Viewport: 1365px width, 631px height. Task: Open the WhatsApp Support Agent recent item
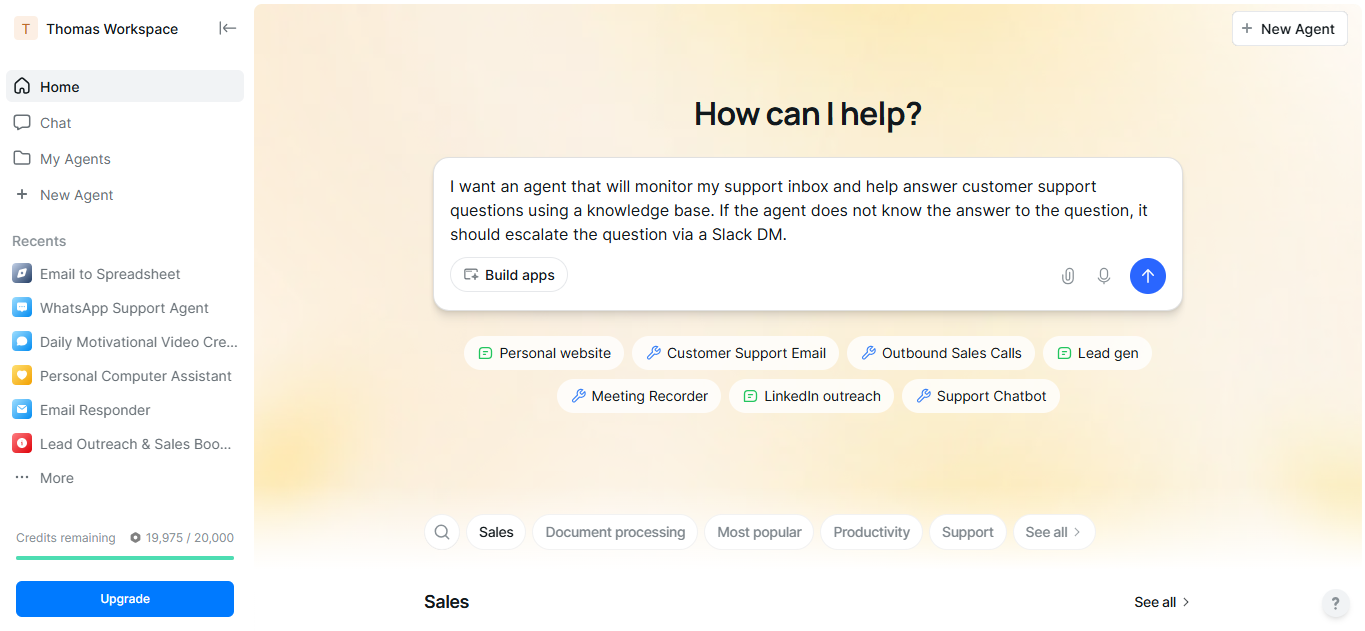click(x=124, y=308)
